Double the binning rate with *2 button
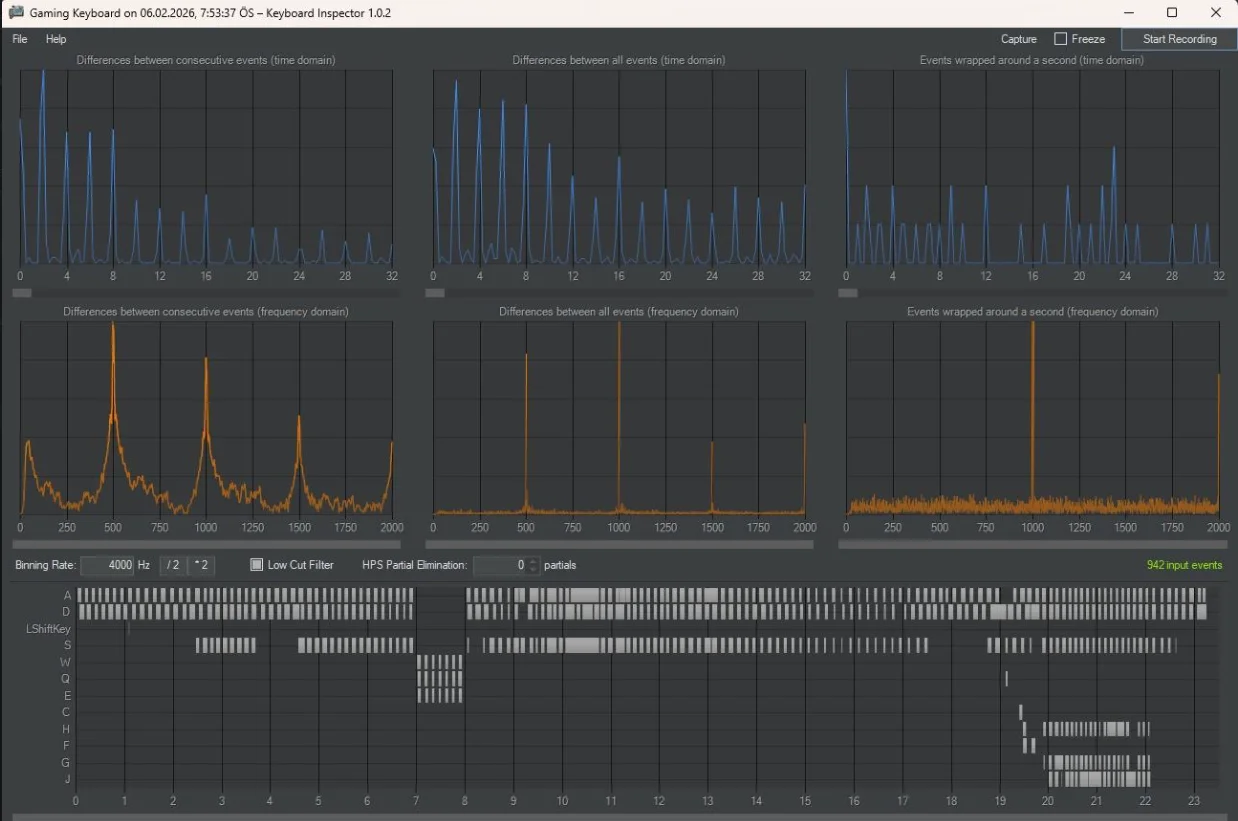This screenshot has width=1238, height=821. [x=201, y=565]
